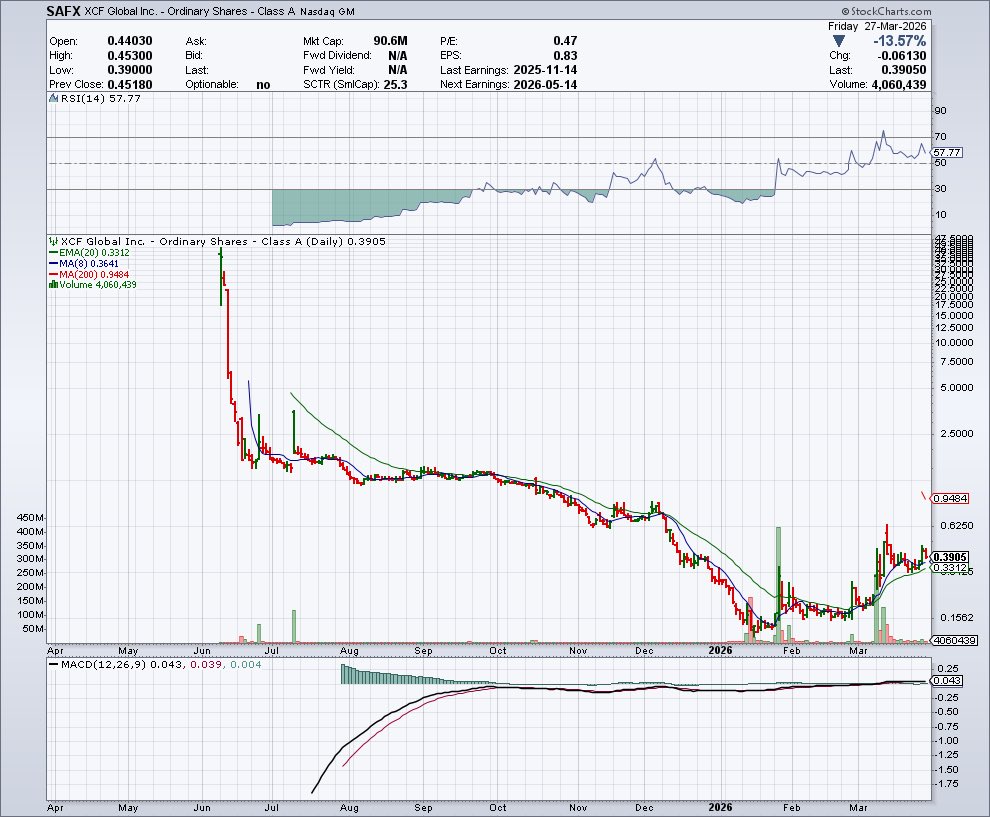Click the MA(8) 0.3641 legend entry
The image size is (990, 817).
click(x=88, y=263)
